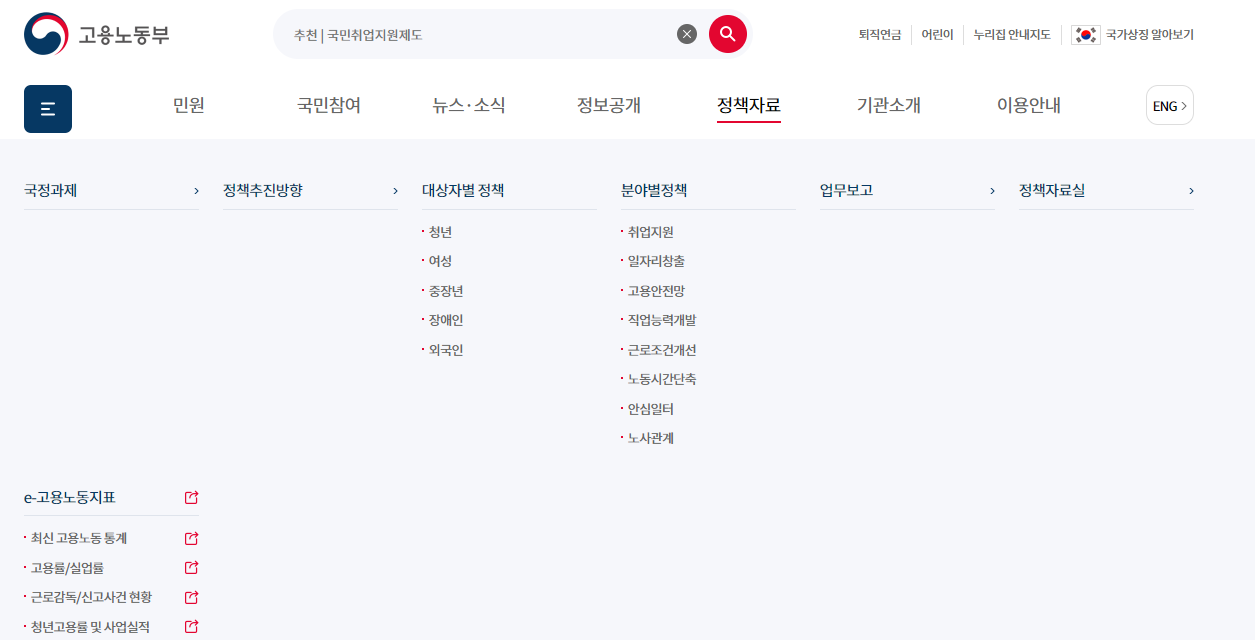The image size is (1255, 640).
Task: Open the 정책자료실 heading link
Action: (1052, 190)
